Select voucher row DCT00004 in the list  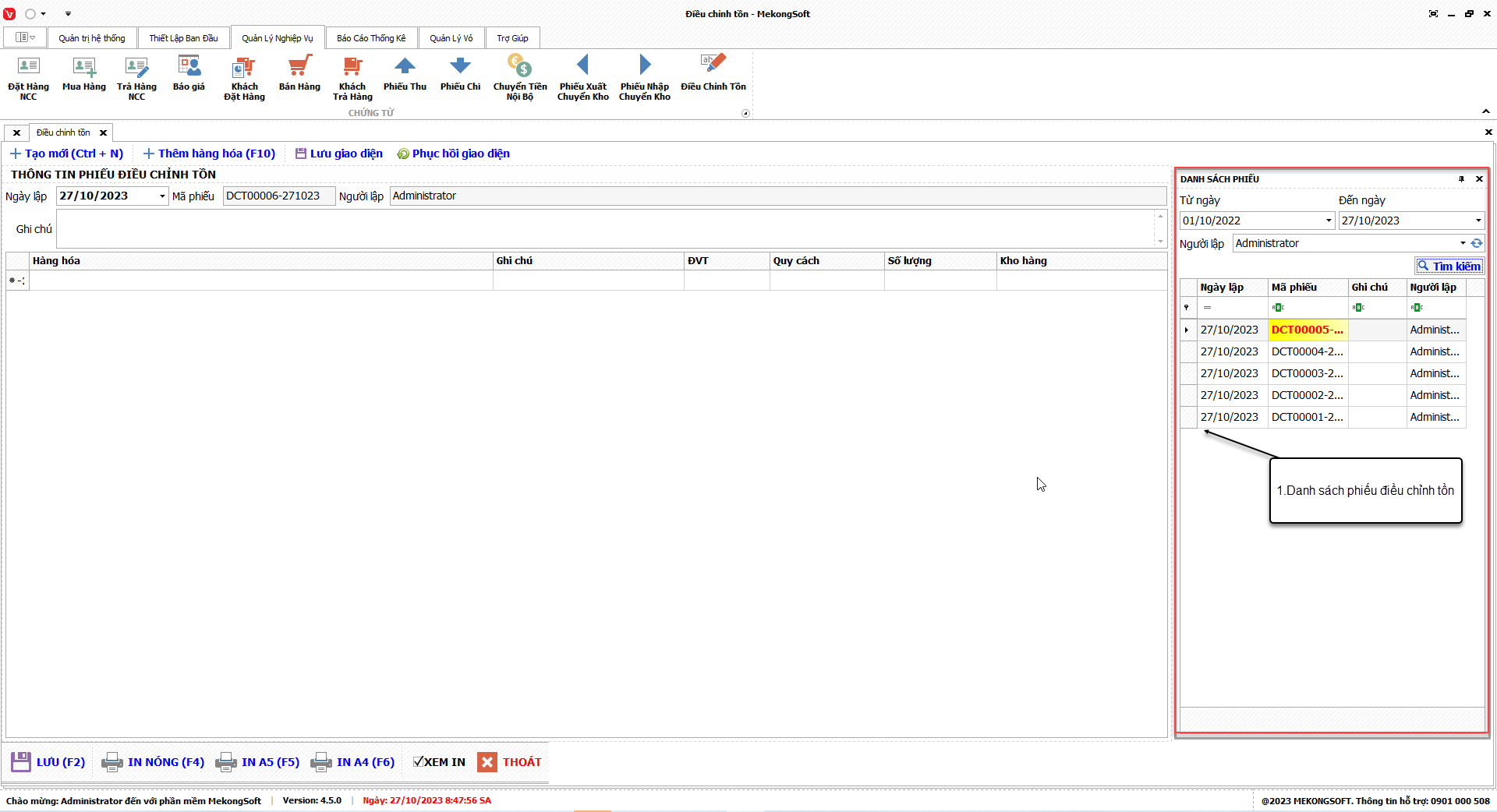coord(1322,351)
